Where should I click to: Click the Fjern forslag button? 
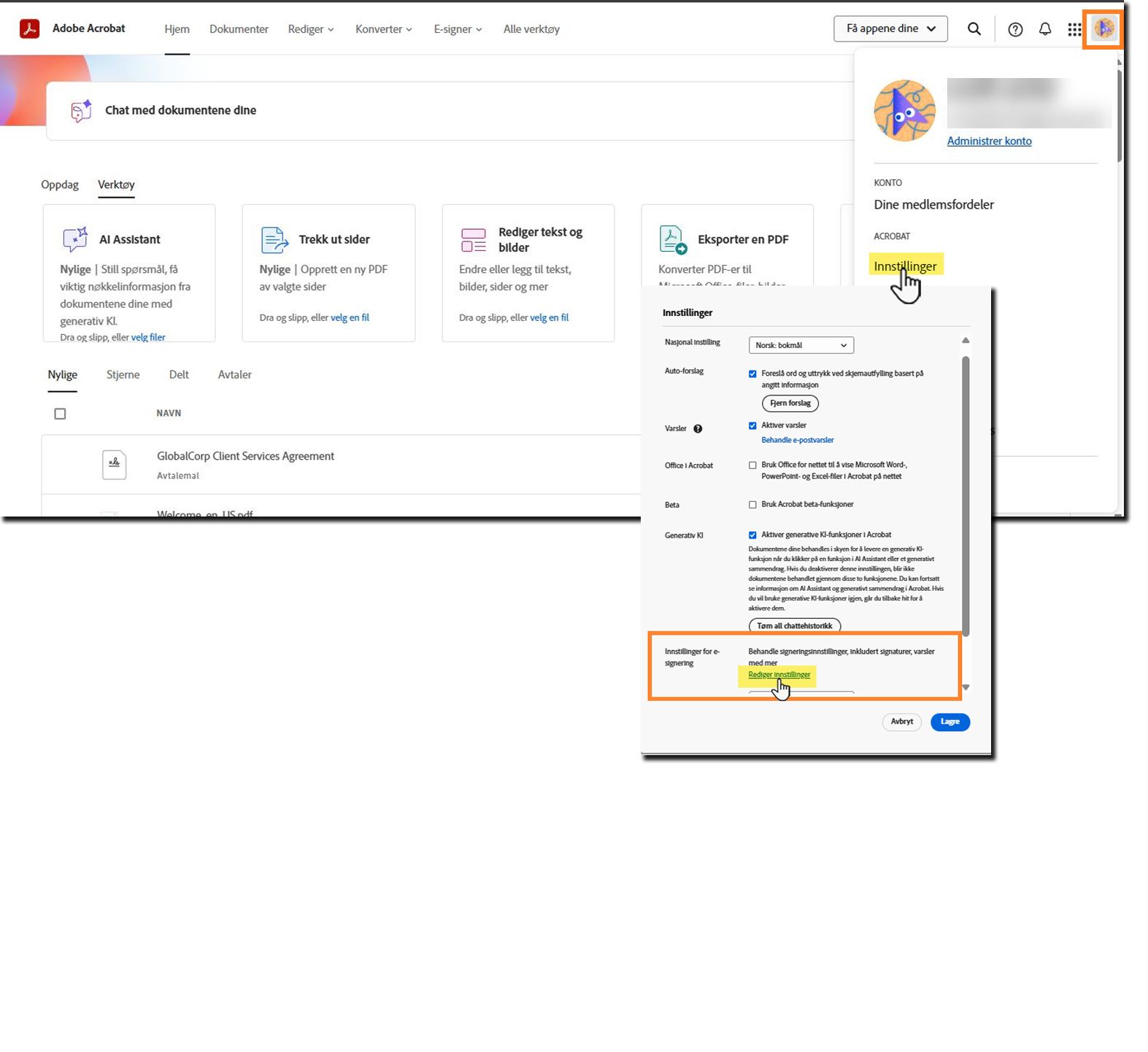pos(790,403)
